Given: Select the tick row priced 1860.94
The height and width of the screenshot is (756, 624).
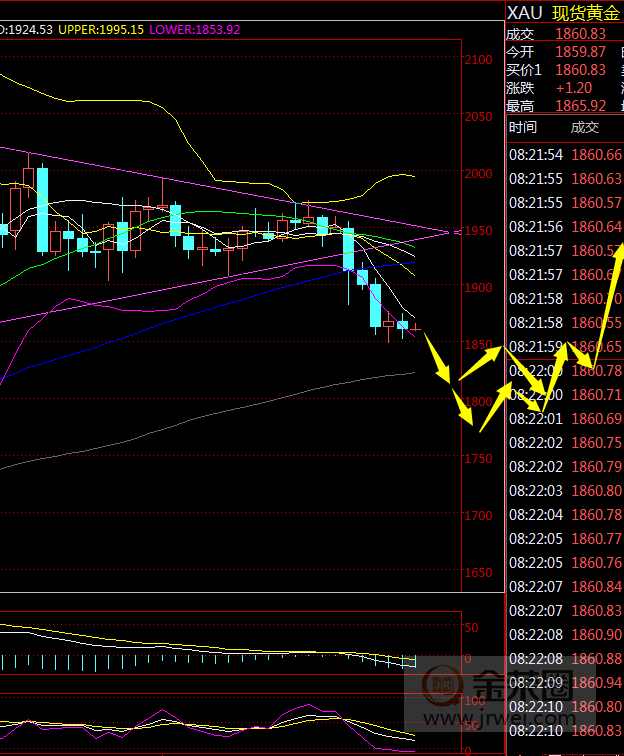Looking at the screenshot, I should (x=565, y=682).
